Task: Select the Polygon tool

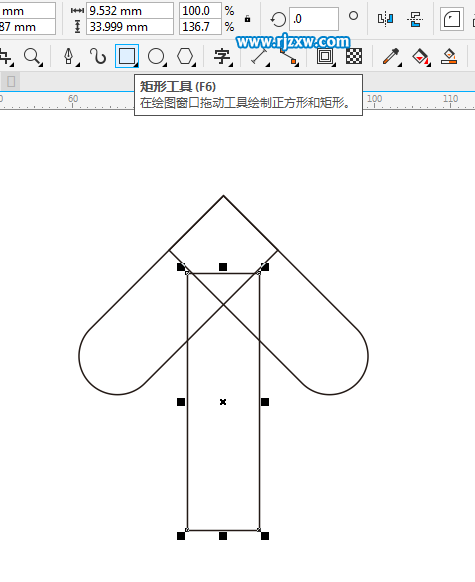Action: [x=185, y=57]
